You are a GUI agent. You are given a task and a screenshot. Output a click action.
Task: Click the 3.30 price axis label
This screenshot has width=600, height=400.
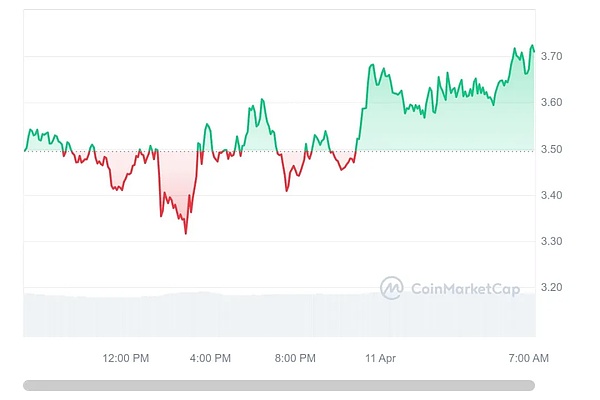tap(551, 242)
